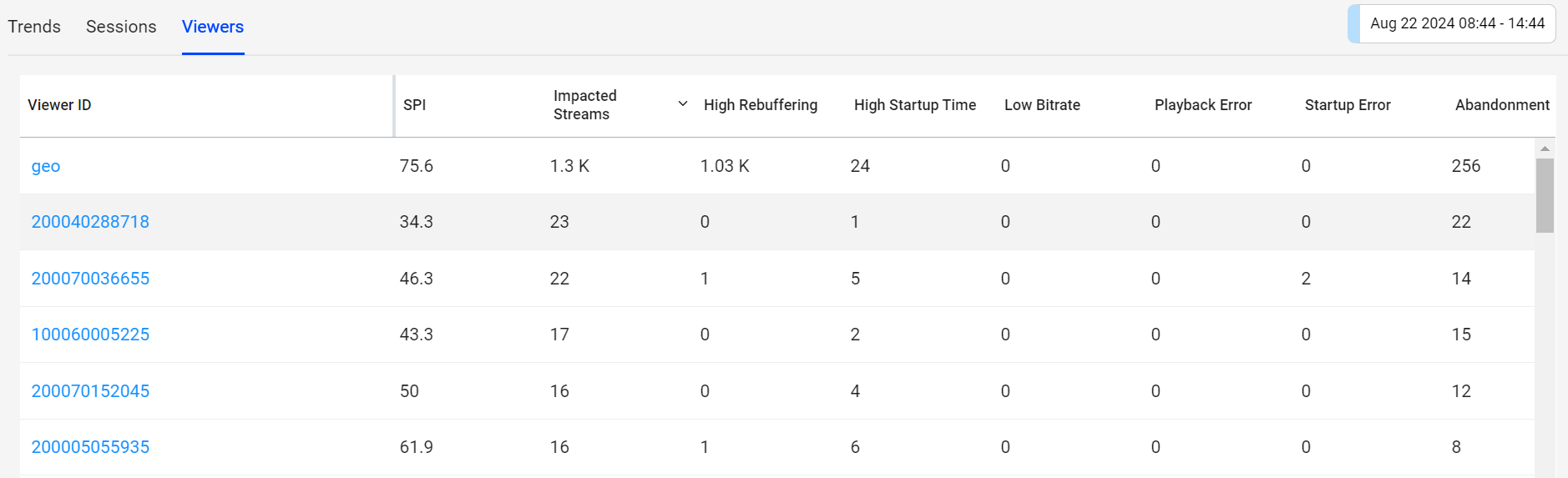Open viewer 200040288718 details
Image resolution: width=1568 pixels, height=478 pixels.
pos(90,222)
